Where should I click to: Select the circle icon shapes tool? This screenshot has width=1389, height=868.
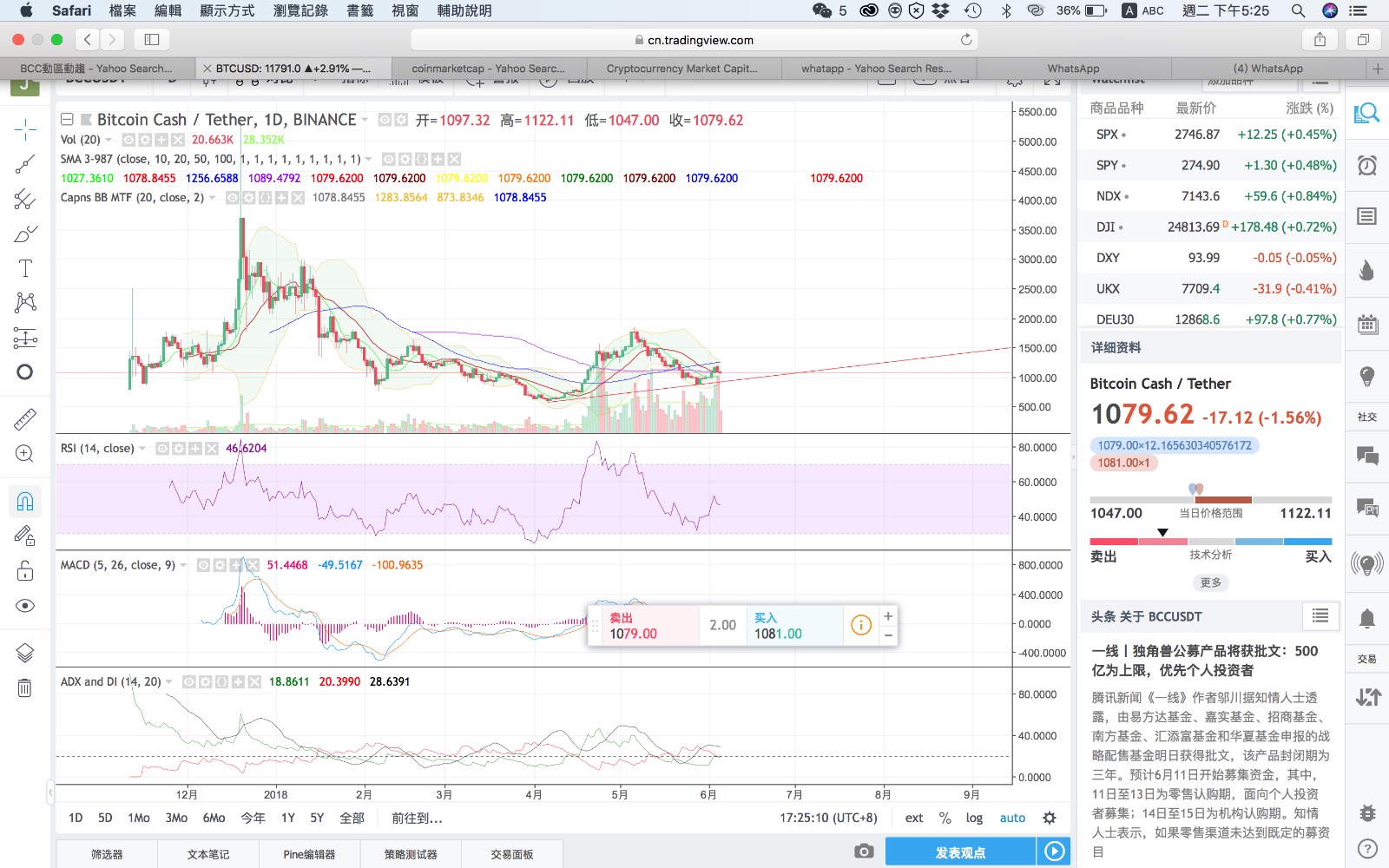(25, 372)
